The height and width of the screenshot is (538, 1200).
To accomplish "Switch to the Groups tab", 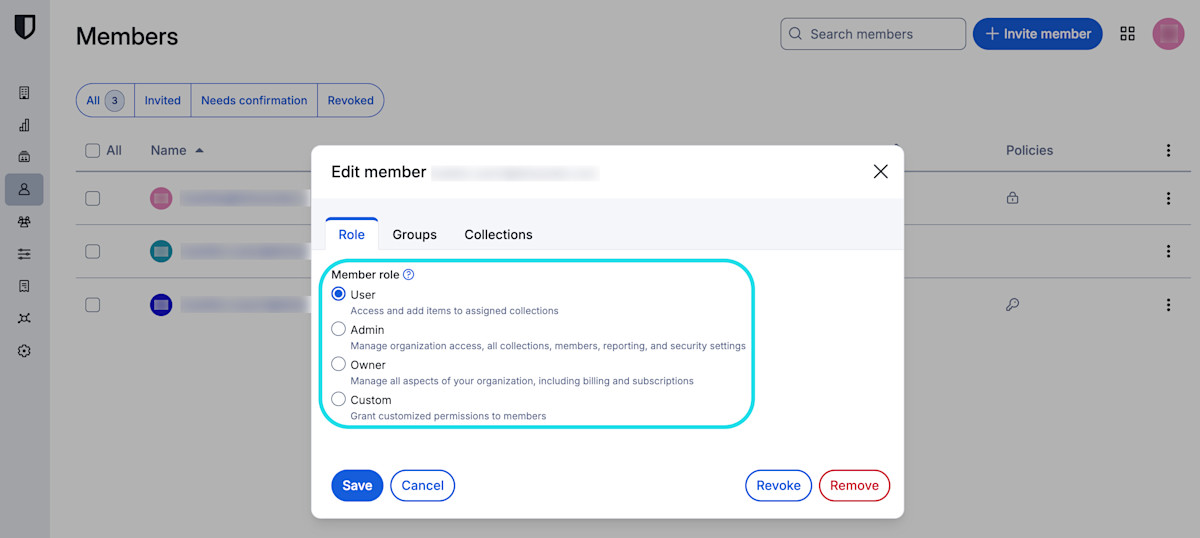I will (x=414, y=235).
